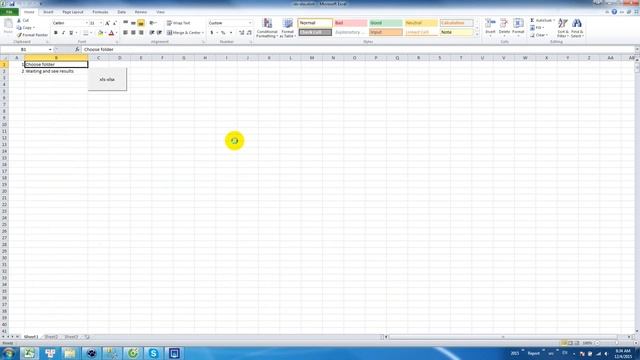This screenshot has width=640, height=360.
Task: Click the increase decimal icon
Action: point(241,33)
